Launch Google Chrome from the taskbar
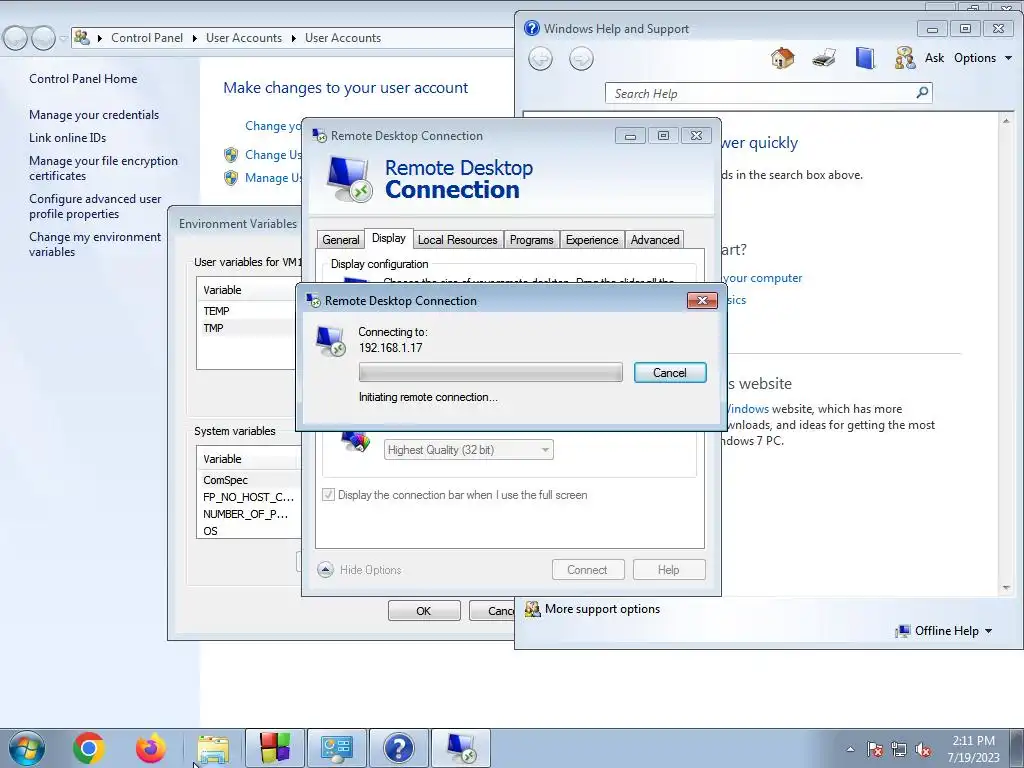This screenshot has height=768, width=1024. 89,748
